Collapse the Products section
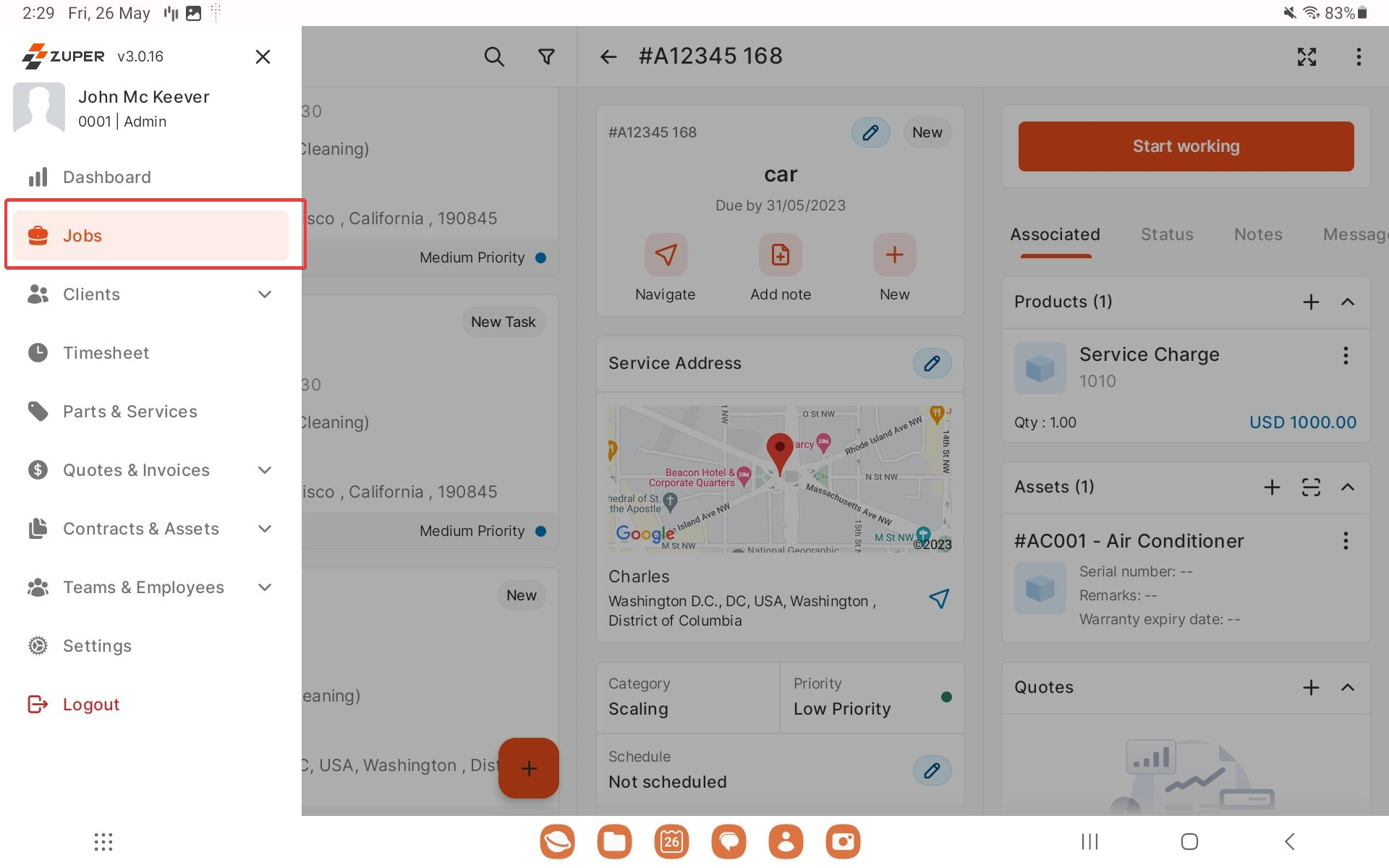 (x=1347, y=302)
